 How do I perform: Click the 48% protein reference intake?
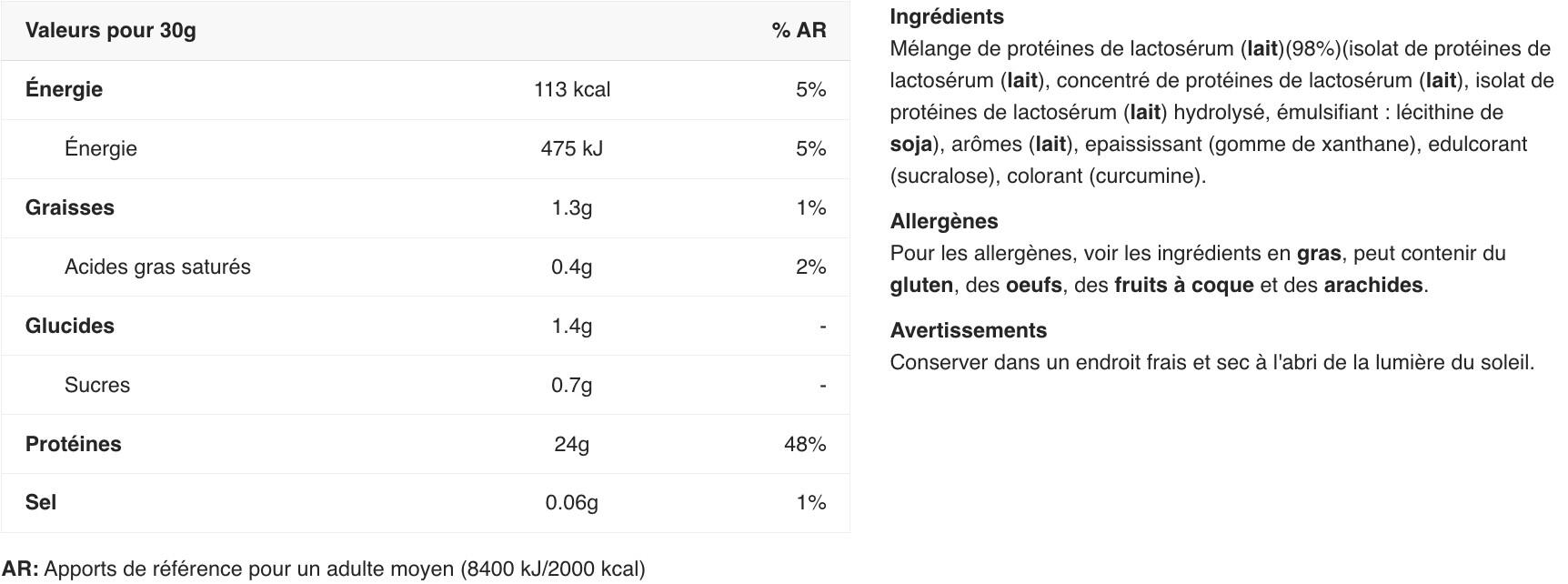804,444
